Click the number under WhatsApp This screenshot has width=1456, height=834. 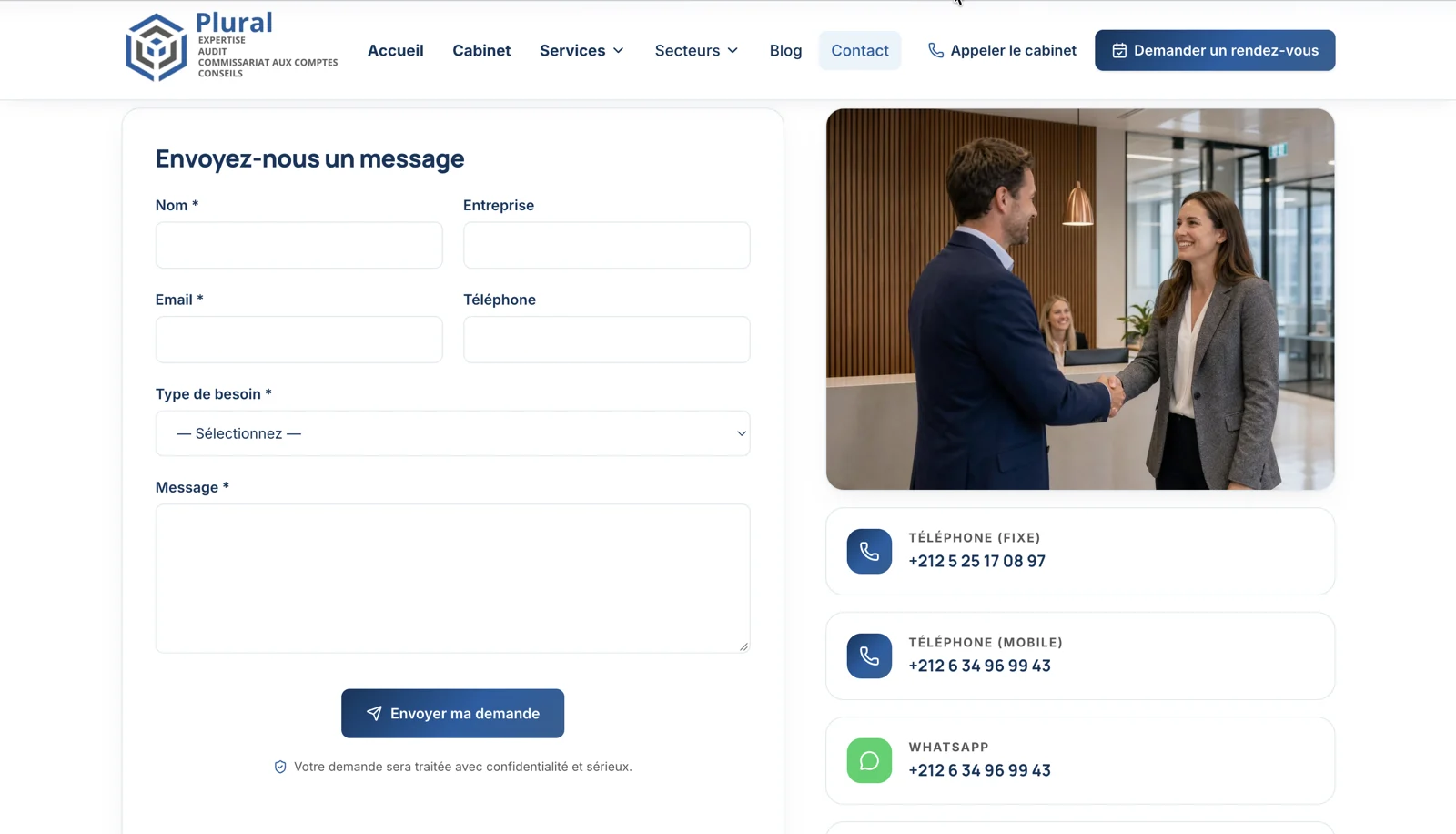click(979, 770)
